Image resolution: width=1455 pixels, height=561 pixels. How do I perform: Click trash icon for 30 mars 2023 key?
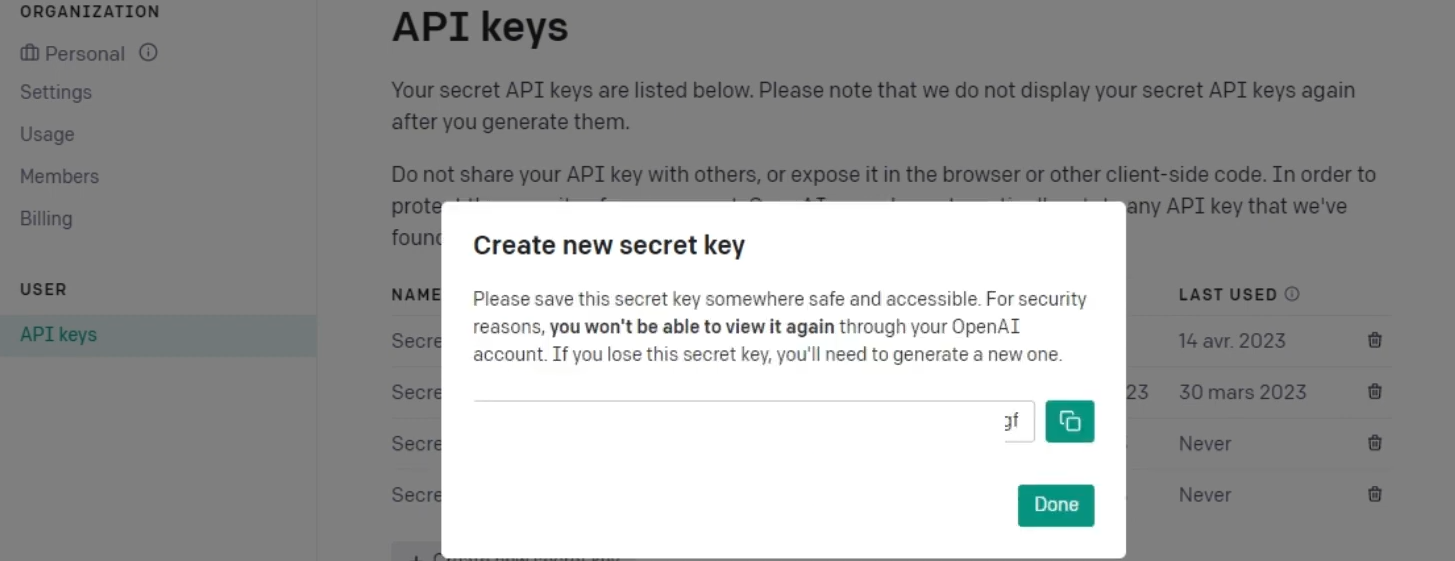click(1375, 392)
